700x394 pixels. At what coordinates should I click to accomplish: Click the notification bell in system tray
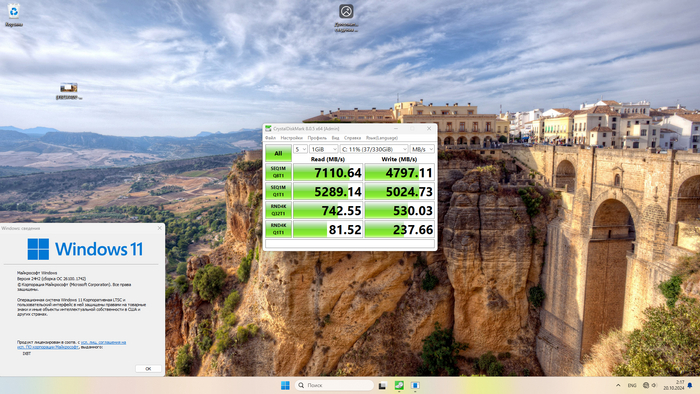[690, 385]
